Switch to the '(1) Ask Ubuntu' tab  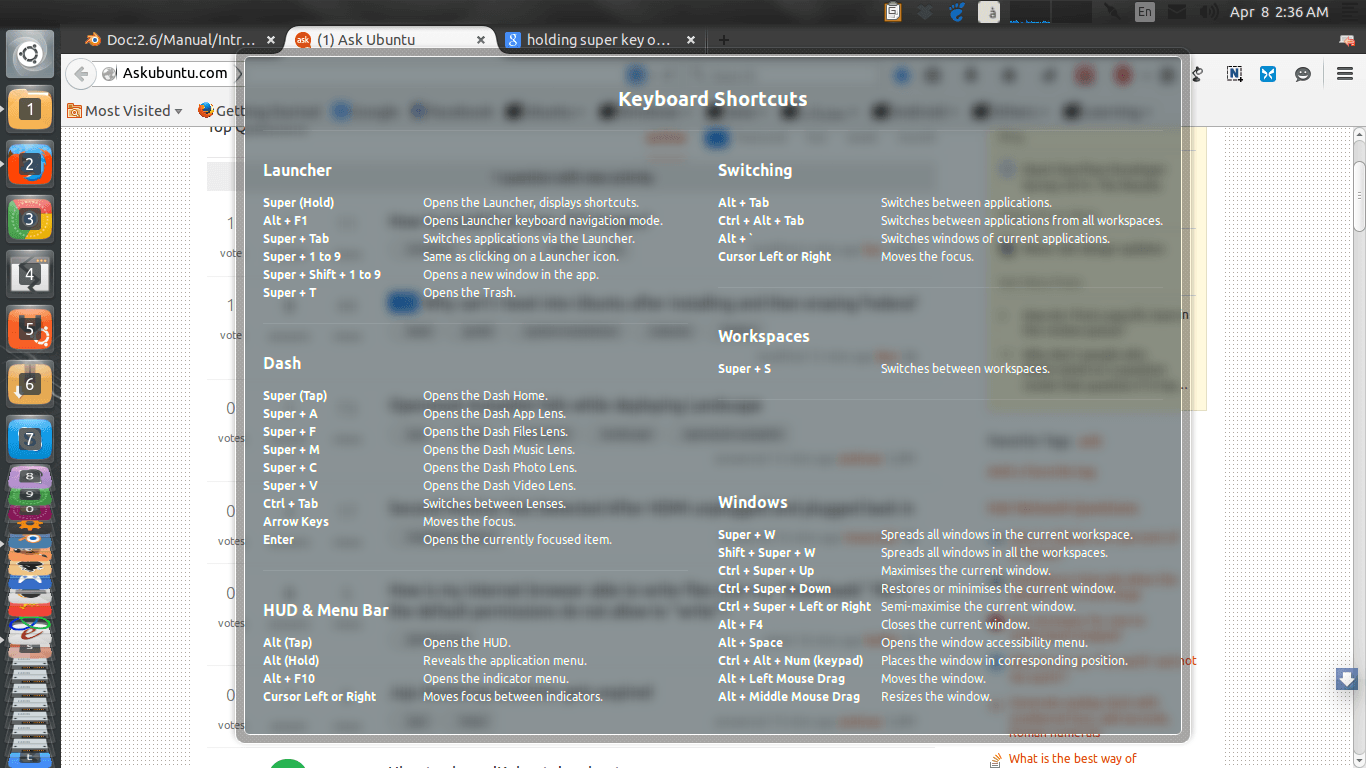[x=391, y=40]
